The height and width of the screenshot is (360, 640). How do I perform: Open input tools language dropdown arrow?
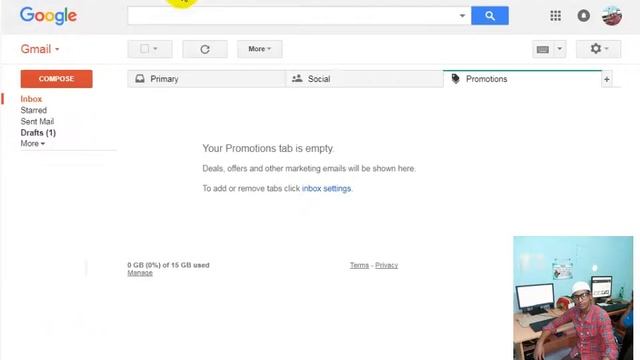[x=560, y=49]
